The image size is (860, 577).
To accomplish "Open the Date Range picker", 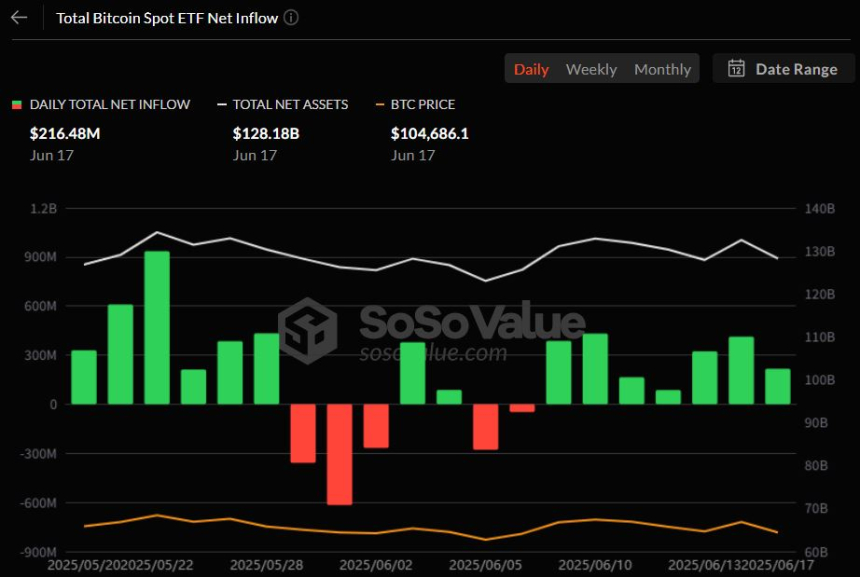I will pyautogui.click(x=783, y=69).
